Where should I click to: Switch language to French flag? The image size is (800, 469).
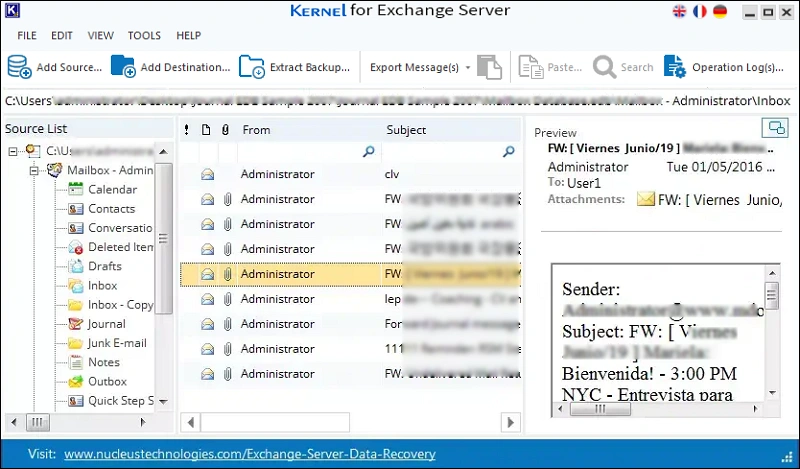point(699,12)
